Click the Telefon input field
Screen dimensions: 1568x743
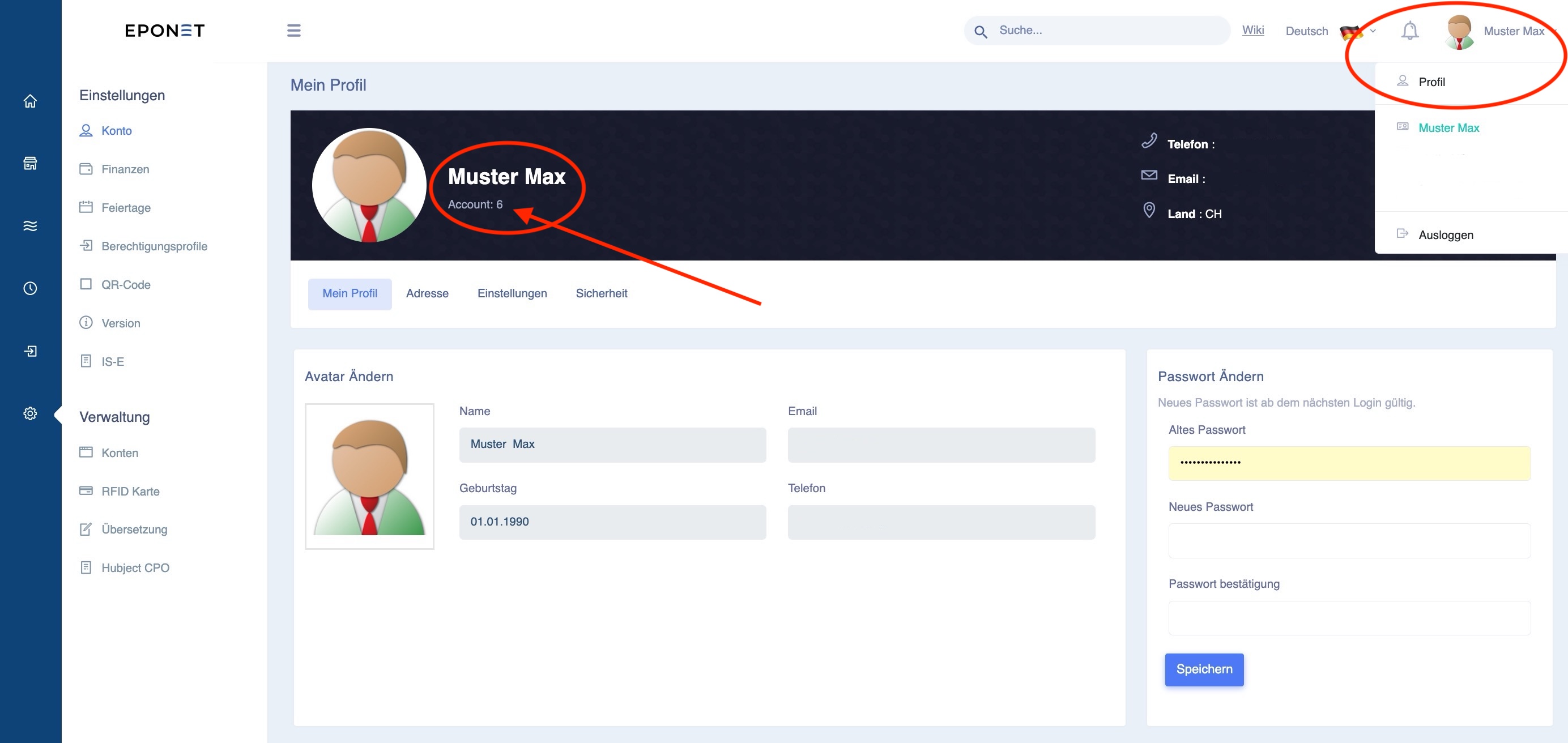pyautogui.click(x=941, y=522)
